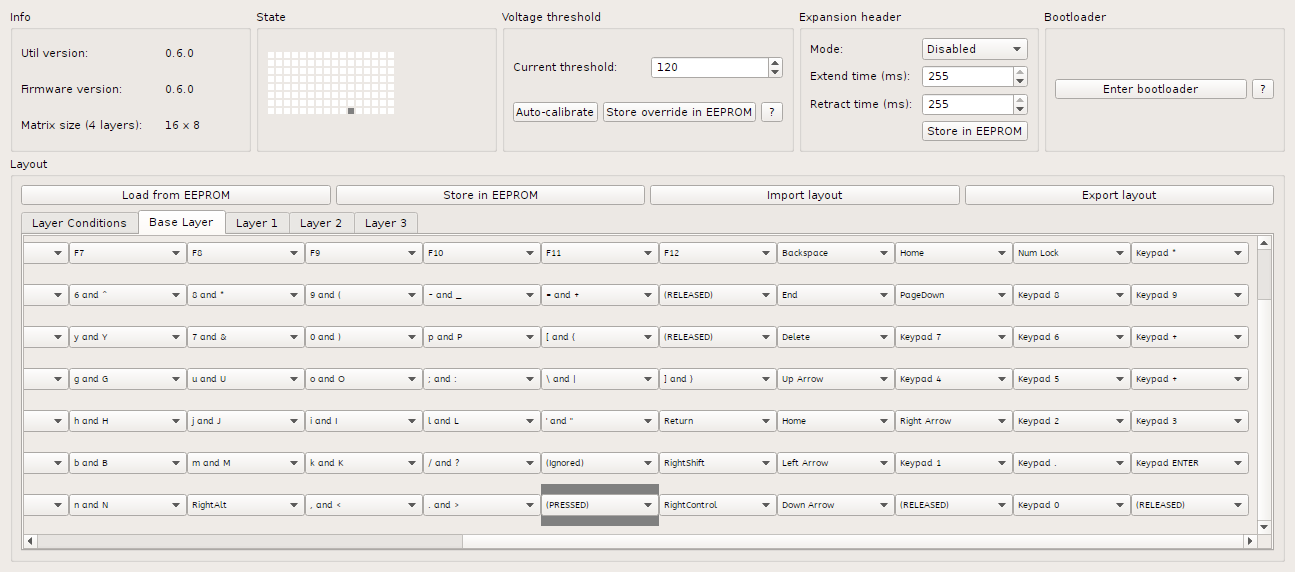Increase the current threshold spinner value

pyautogui.click(x=775, y=63)
